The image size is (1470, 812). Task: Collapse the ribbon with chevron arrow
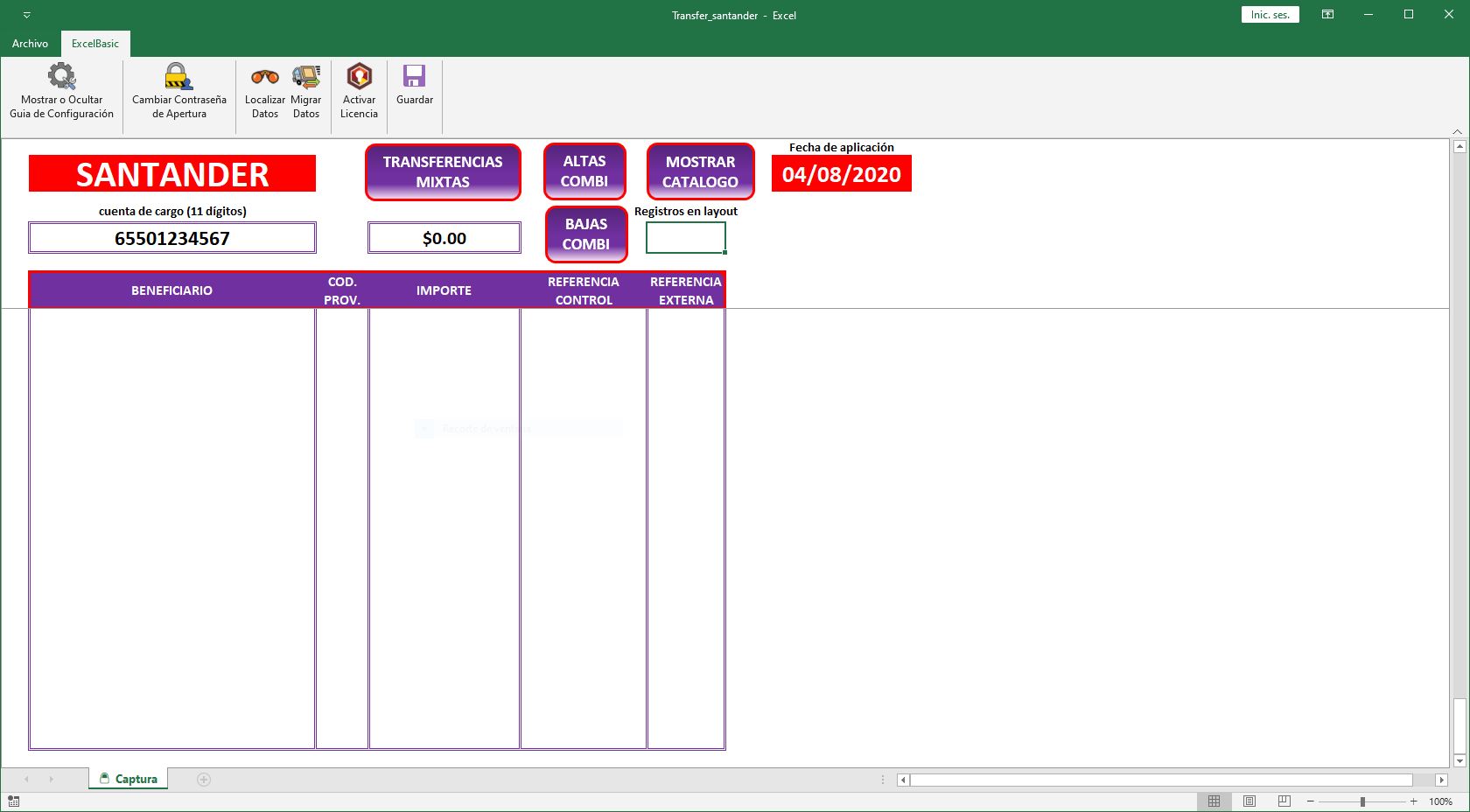coord(1457,131)
